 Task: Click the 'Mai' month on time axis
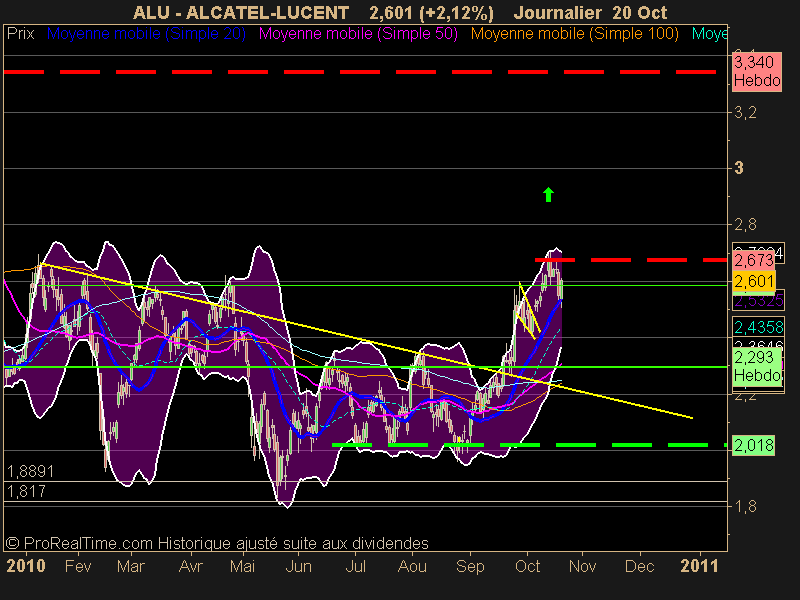(x=242, y=566)
